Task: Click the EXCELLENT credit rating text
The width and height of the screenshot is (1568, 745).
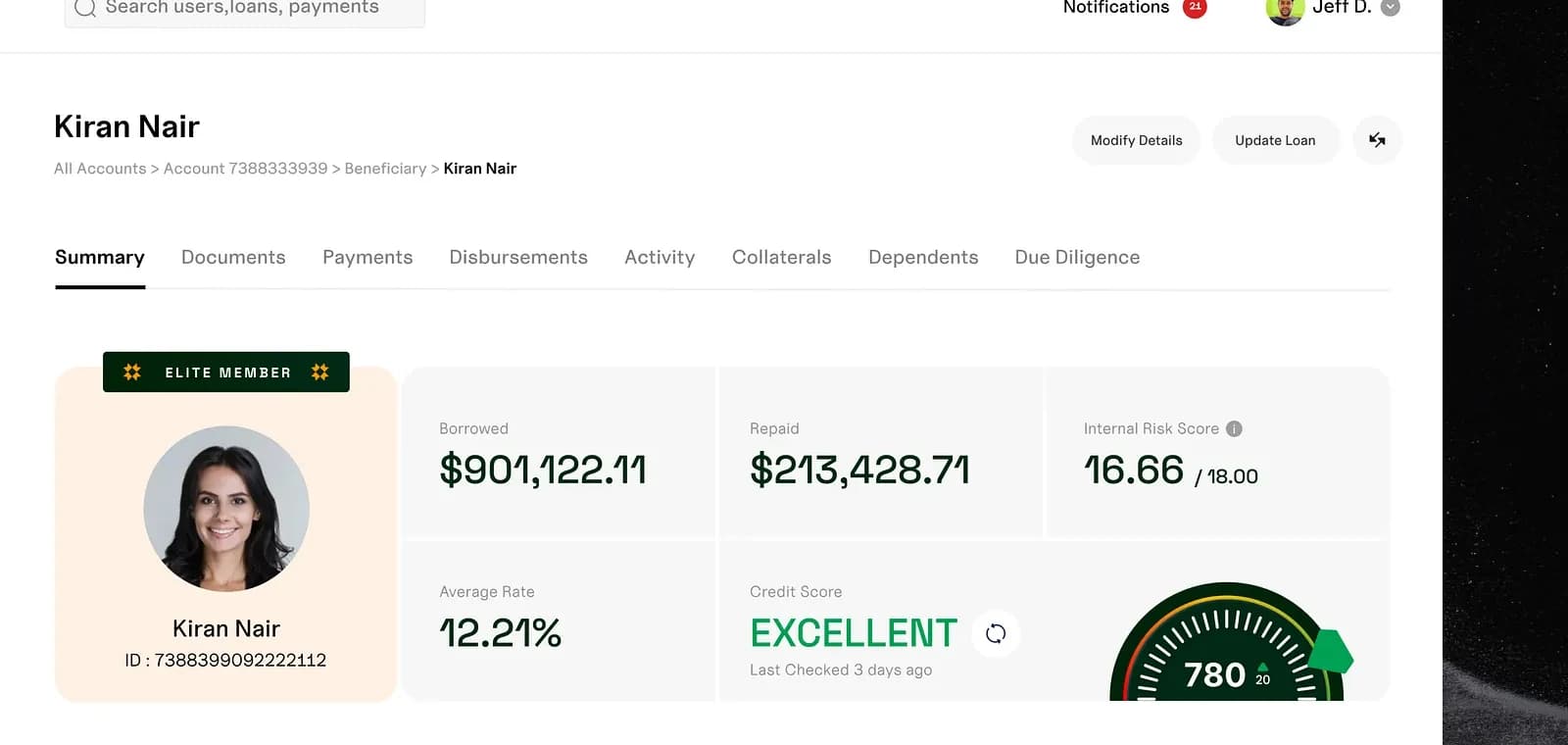Action: (854, 633)
